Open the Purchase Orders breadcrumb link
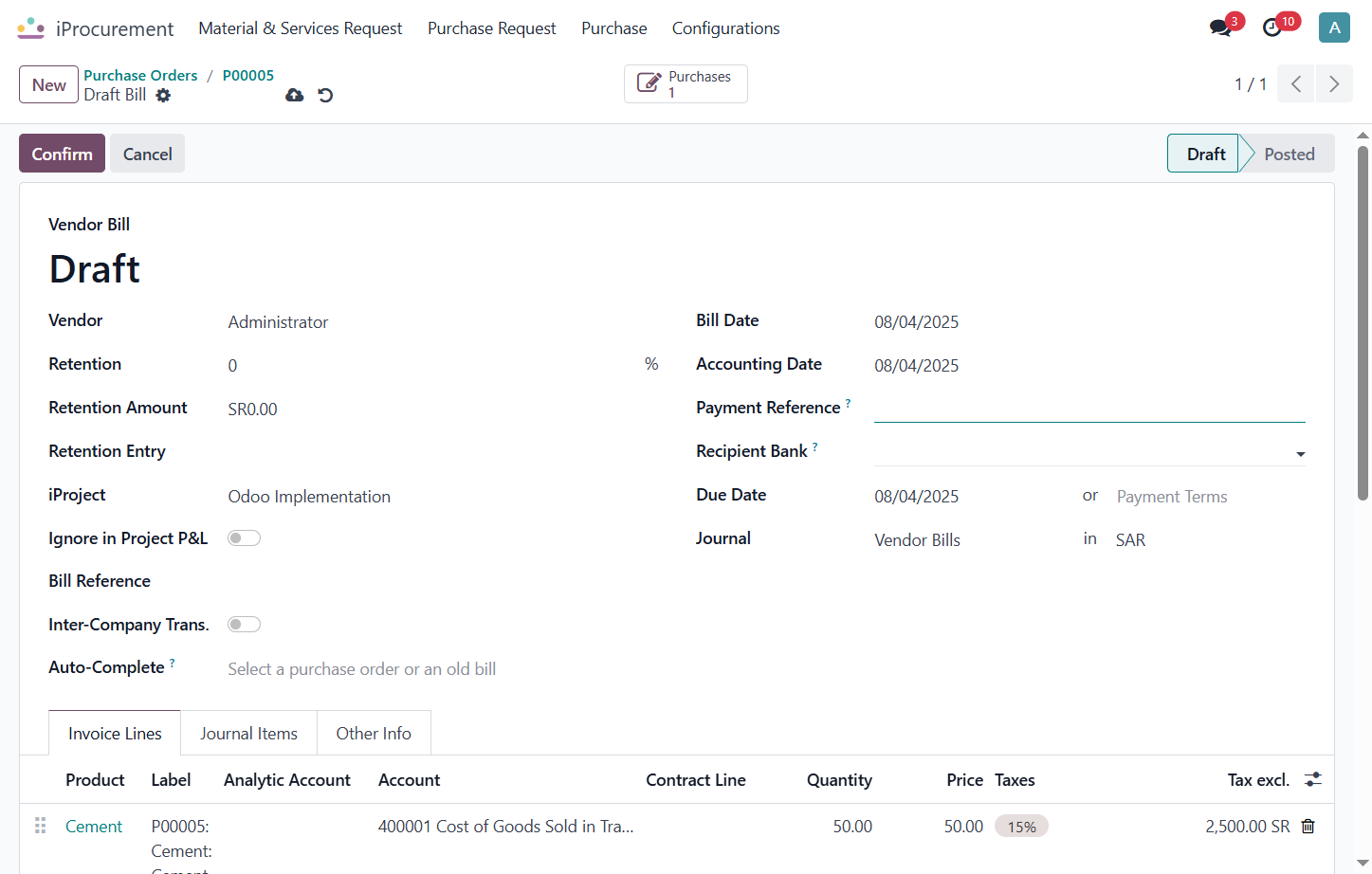 pyautogui.click(x=140, y=76)
